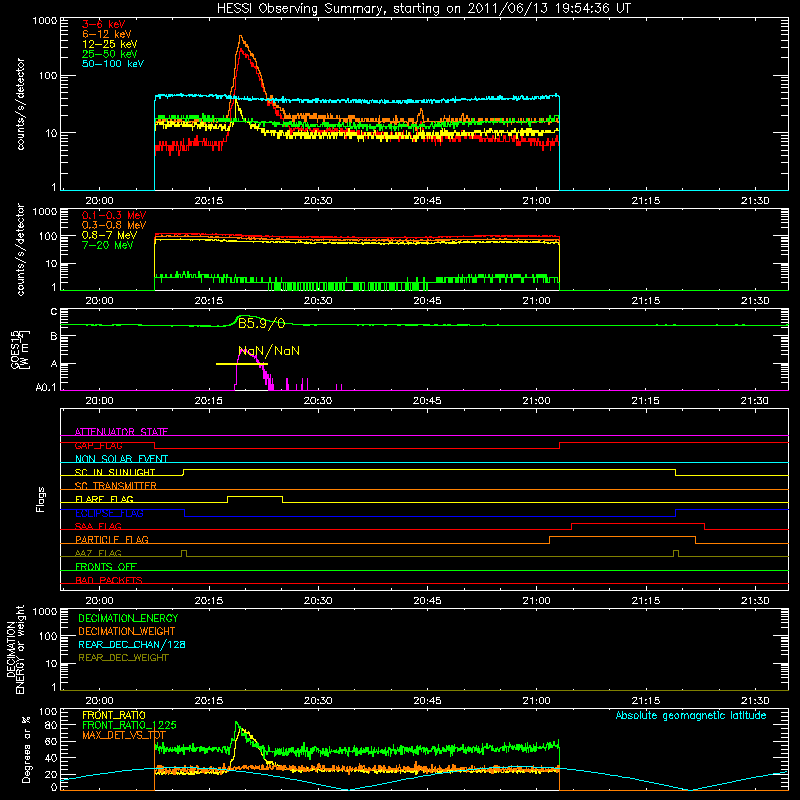
Task: Select the SC_TRANSMITTER flag label
Action: point(115,486)
